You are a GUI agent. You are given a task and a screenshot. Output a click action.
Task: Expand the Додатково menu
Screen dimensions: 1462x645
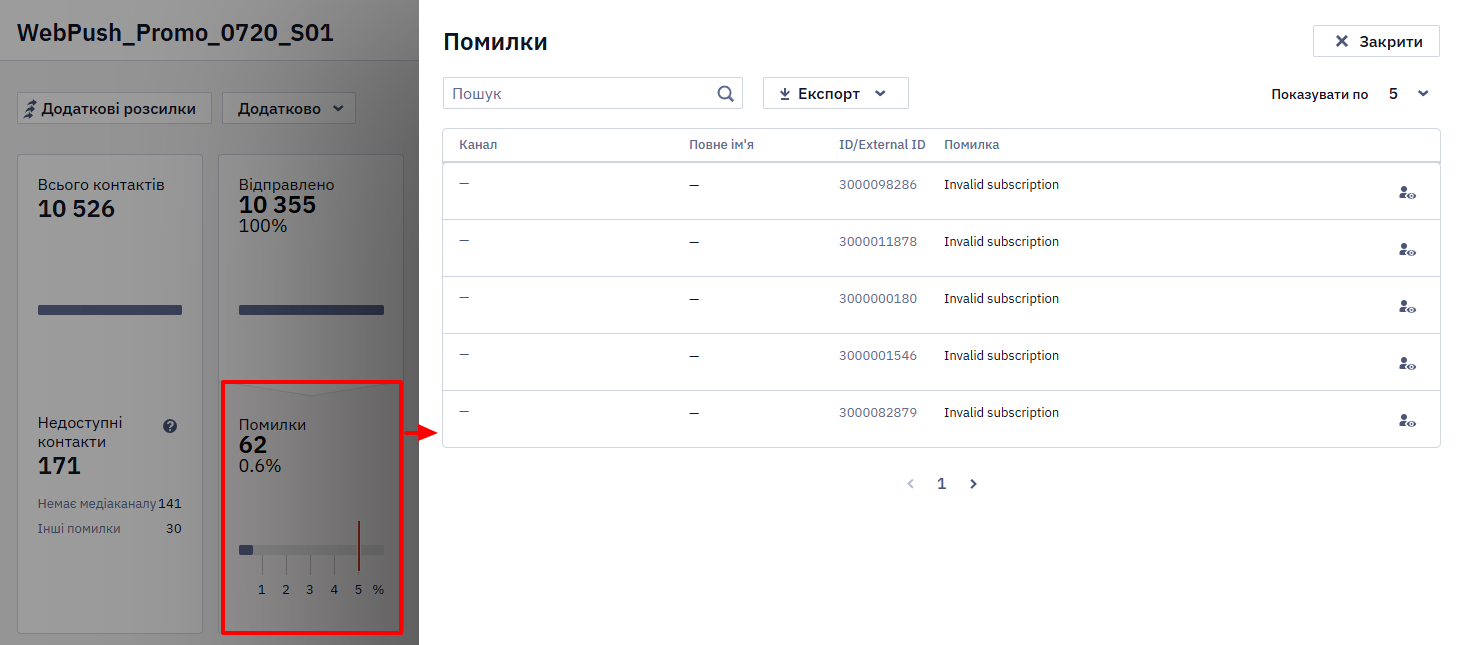(x=288, y=108)
